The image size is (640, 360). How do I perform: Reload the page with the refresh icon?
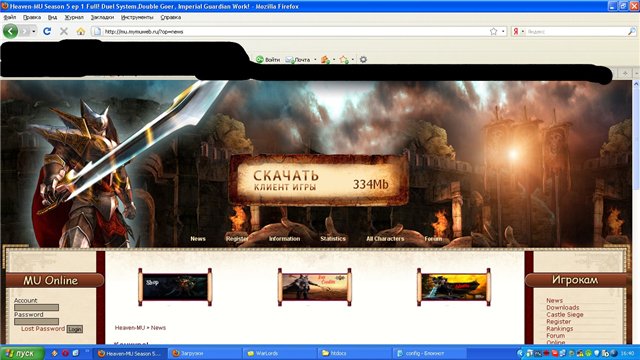[x=47, y=31]
